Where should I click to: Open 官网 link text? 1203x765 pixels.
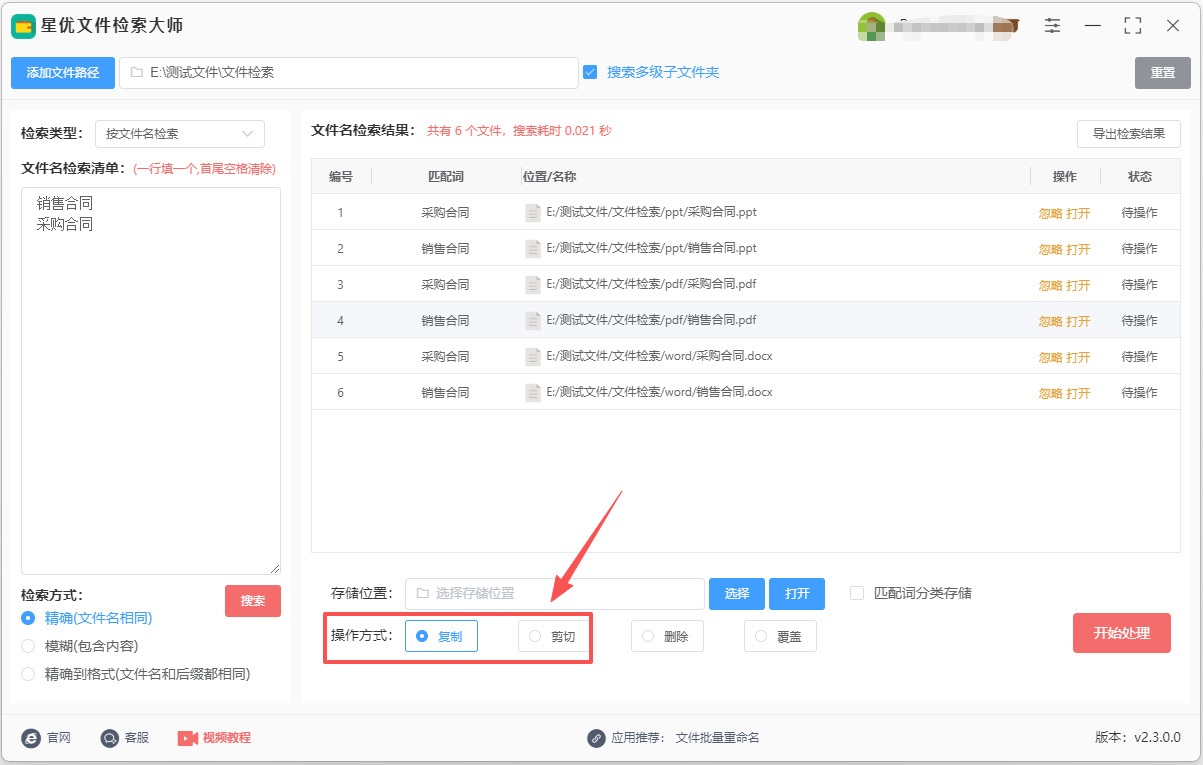tap(59, 738)
